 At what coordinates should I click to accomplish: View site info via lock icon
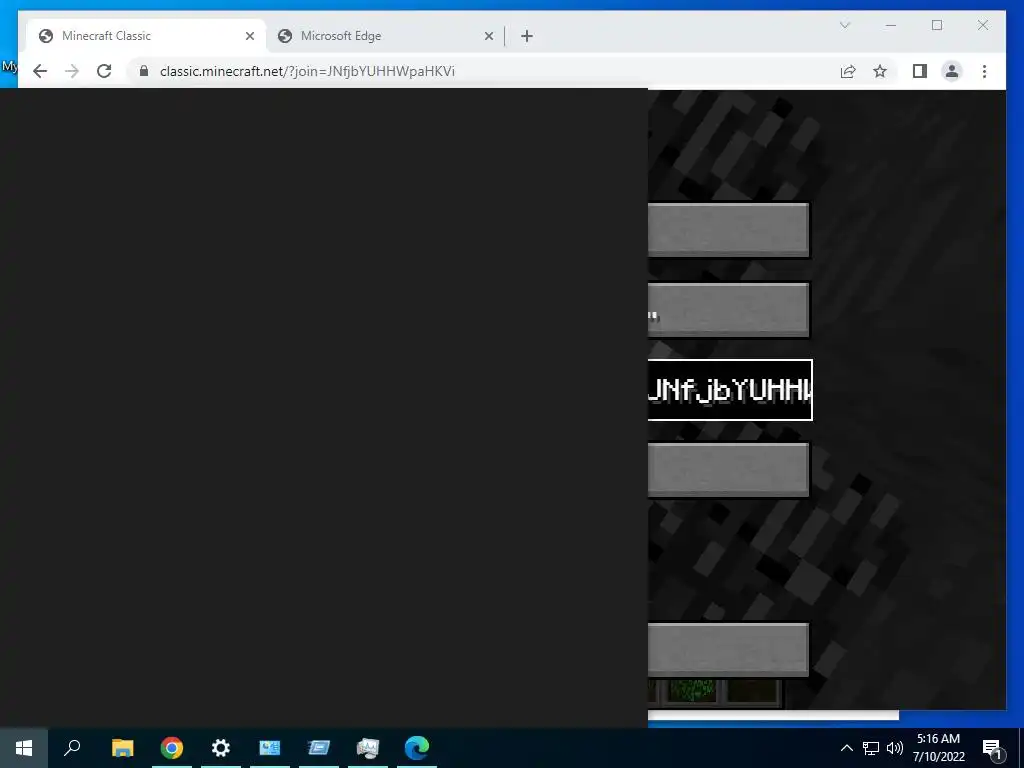click(x=144, y=71)
